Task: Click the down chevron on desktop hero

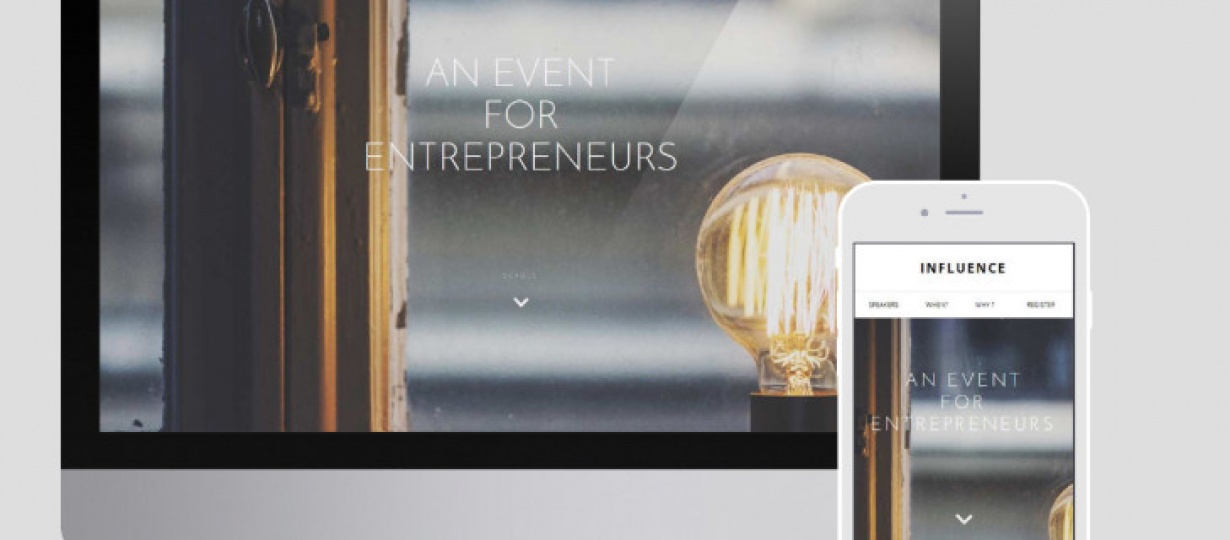Action: [x=520, y=302]
